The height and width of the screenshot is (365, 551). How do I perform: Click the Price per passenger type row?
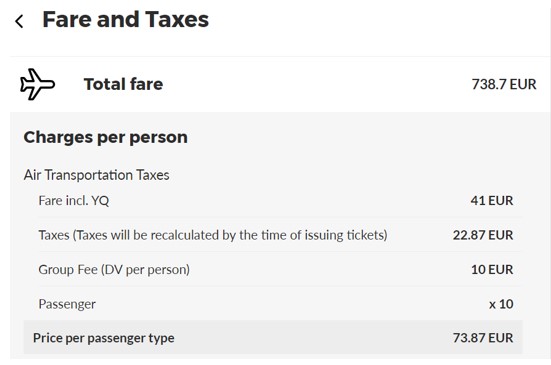273,337
